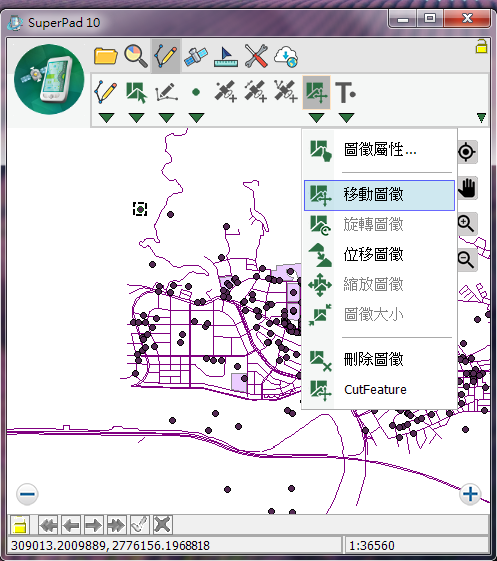Toggle the yellow padlock lock icon
Screen dimensions: 497x561
481,47
